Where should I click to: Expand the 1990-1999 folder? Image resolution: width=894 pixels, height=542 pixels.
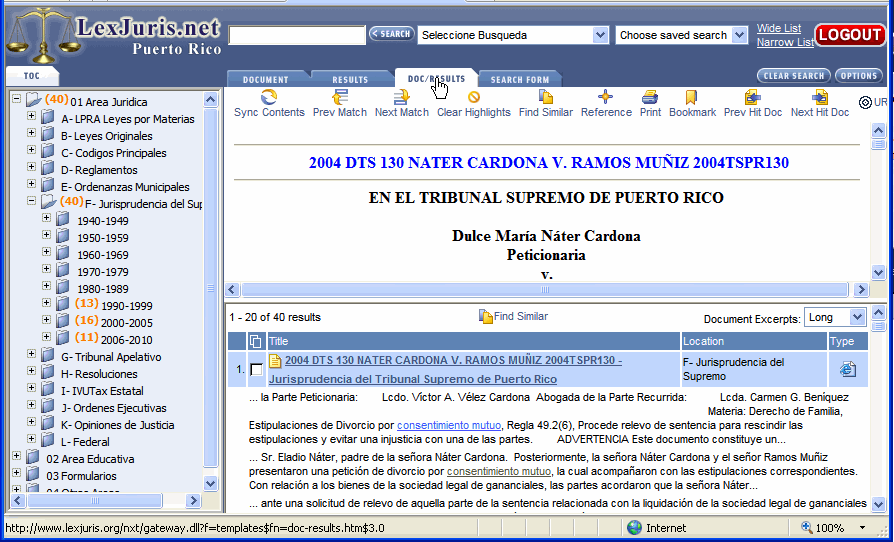(x=47, y=303)
